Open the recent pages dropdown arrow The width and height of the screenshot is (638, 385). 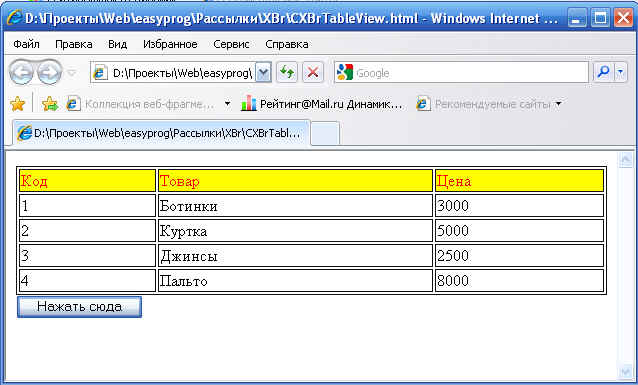[72, 73]
